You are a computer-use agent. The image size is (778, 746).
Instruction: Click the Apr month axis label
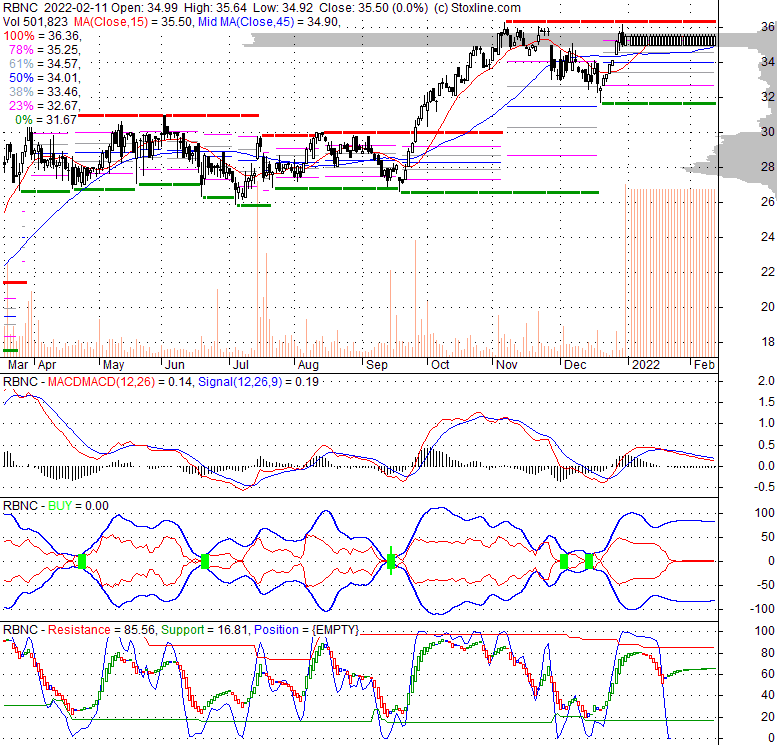47,365
